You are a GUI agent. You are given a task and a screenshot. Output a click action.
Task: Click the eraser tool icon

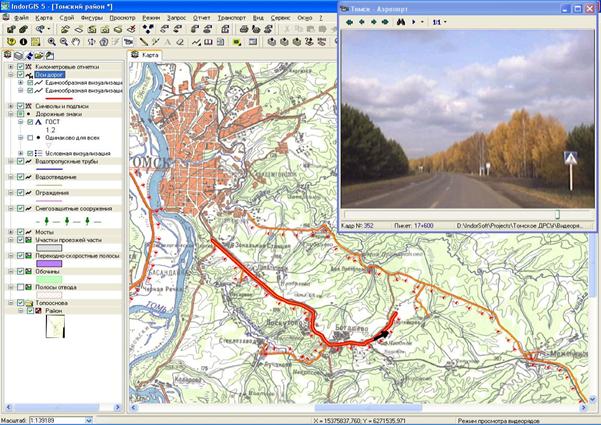coord(181,42)
